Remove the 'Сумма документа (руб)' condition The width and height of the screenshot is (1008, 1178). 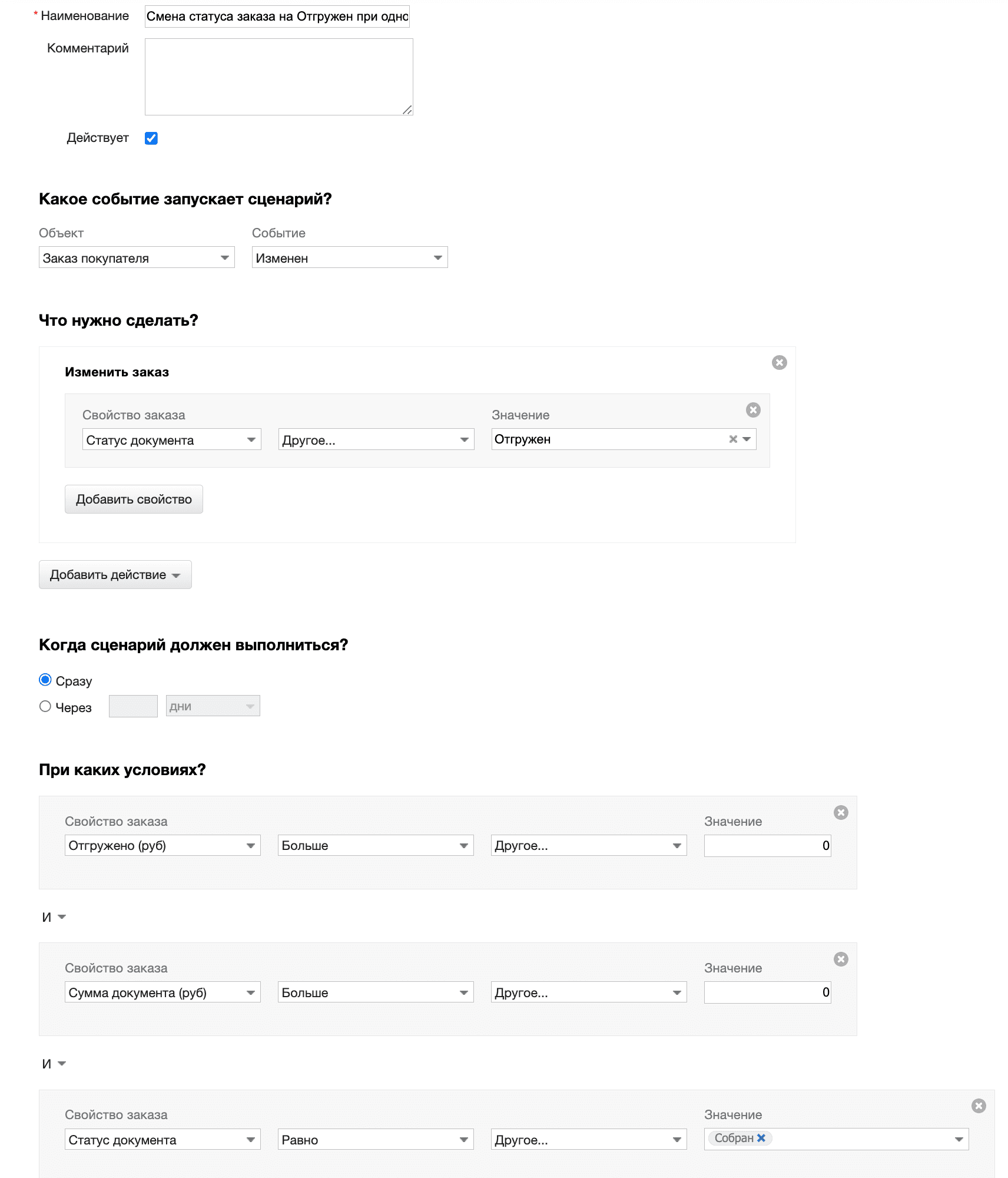pyautogui.click(x=841, y=959)
